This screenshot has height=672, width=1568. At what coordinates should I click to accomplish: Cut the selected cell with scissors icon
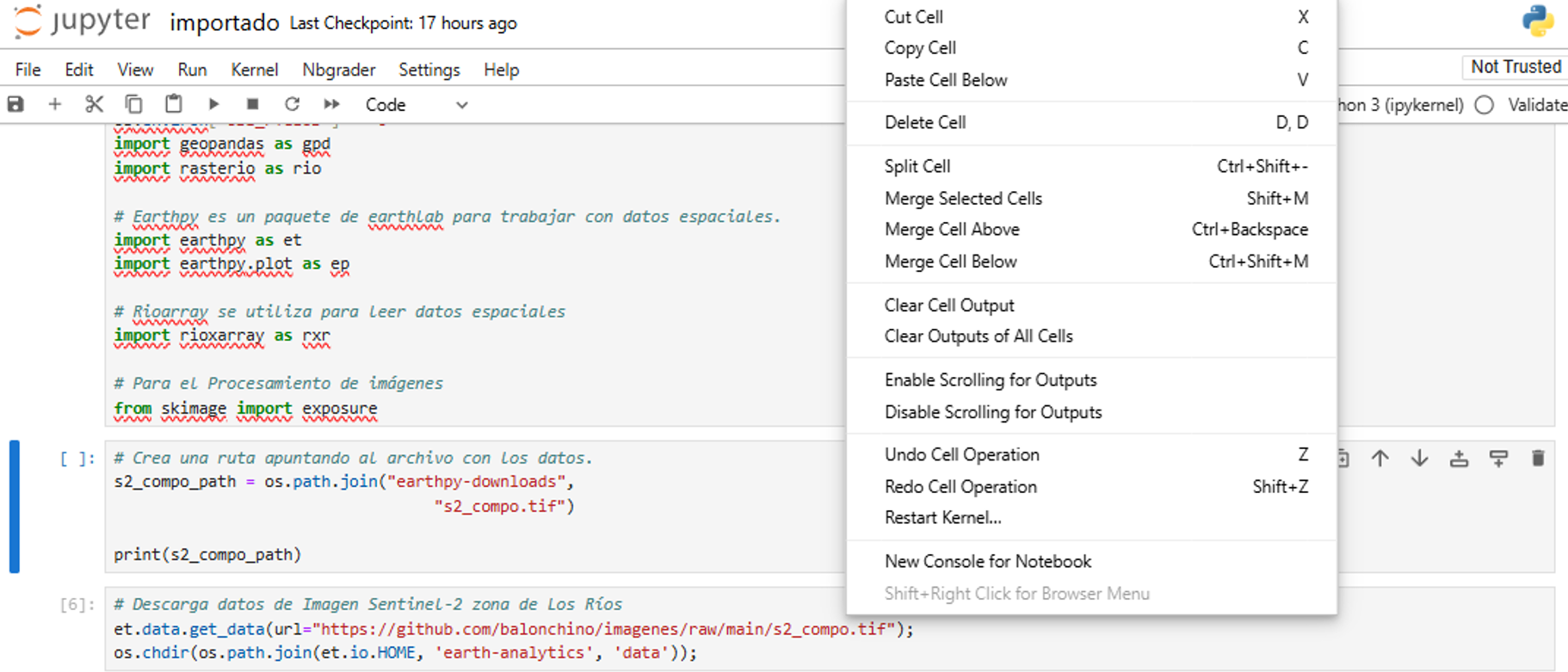94,104
